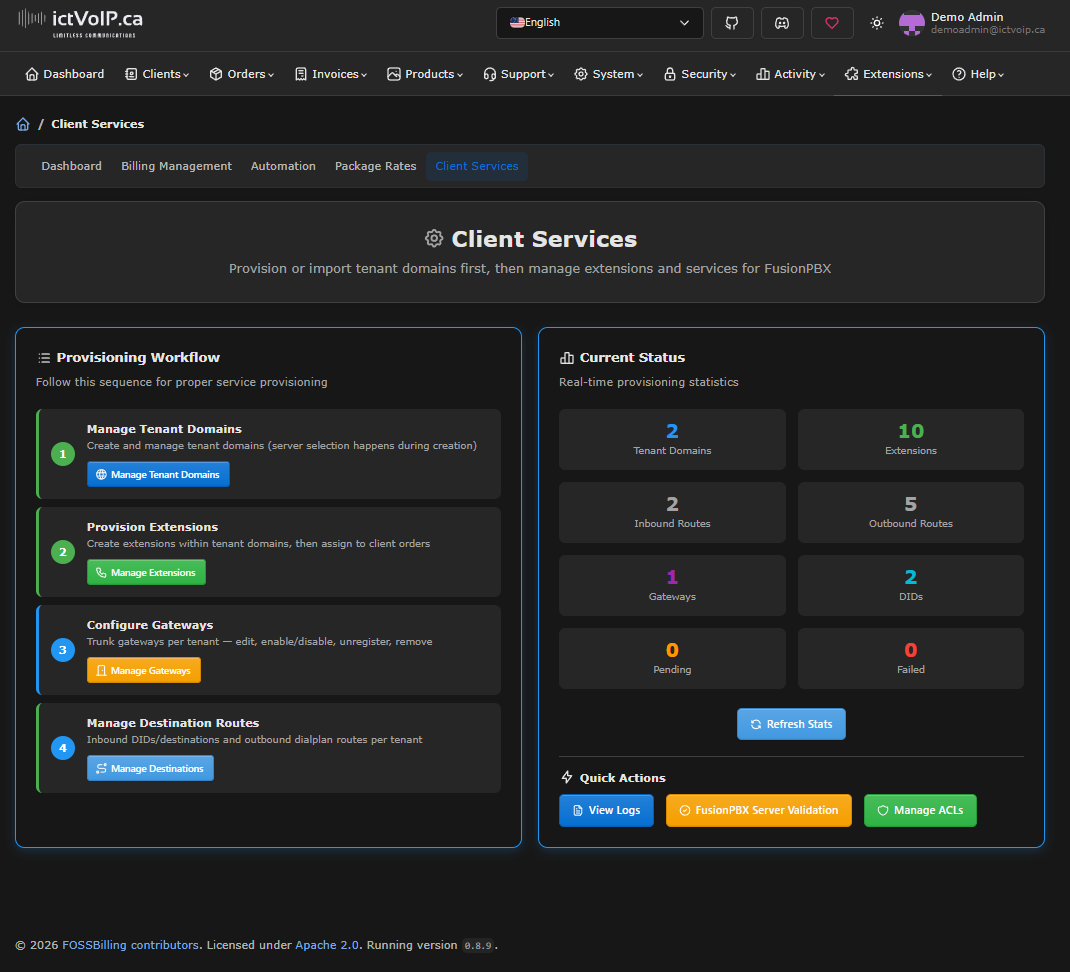This screenshot has width=1070, height=972.
Task: Expand the Clients menu
Action: click(157, 74)
